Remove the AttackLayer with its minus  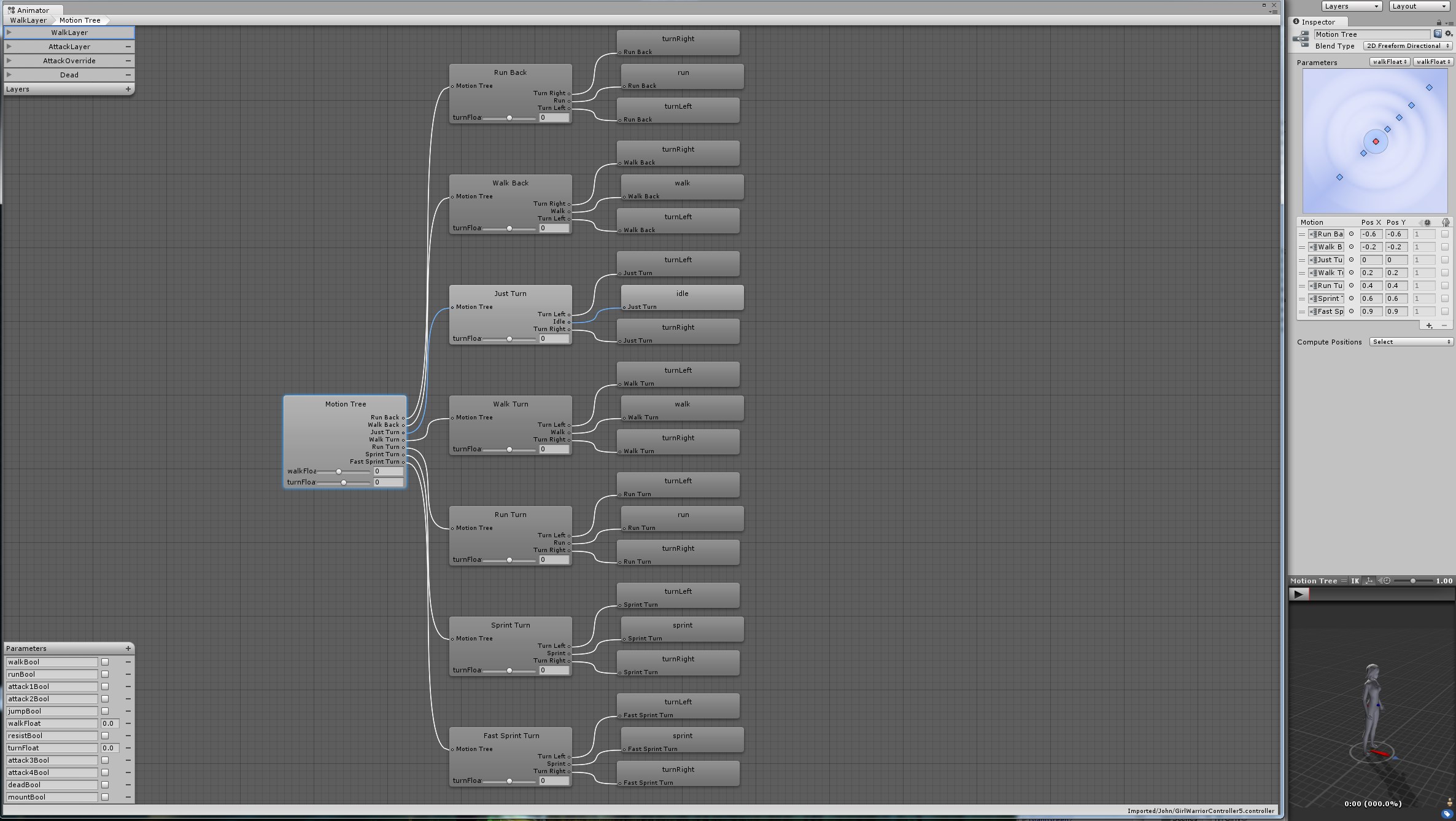pyautogui.click(x=128, y=47)
